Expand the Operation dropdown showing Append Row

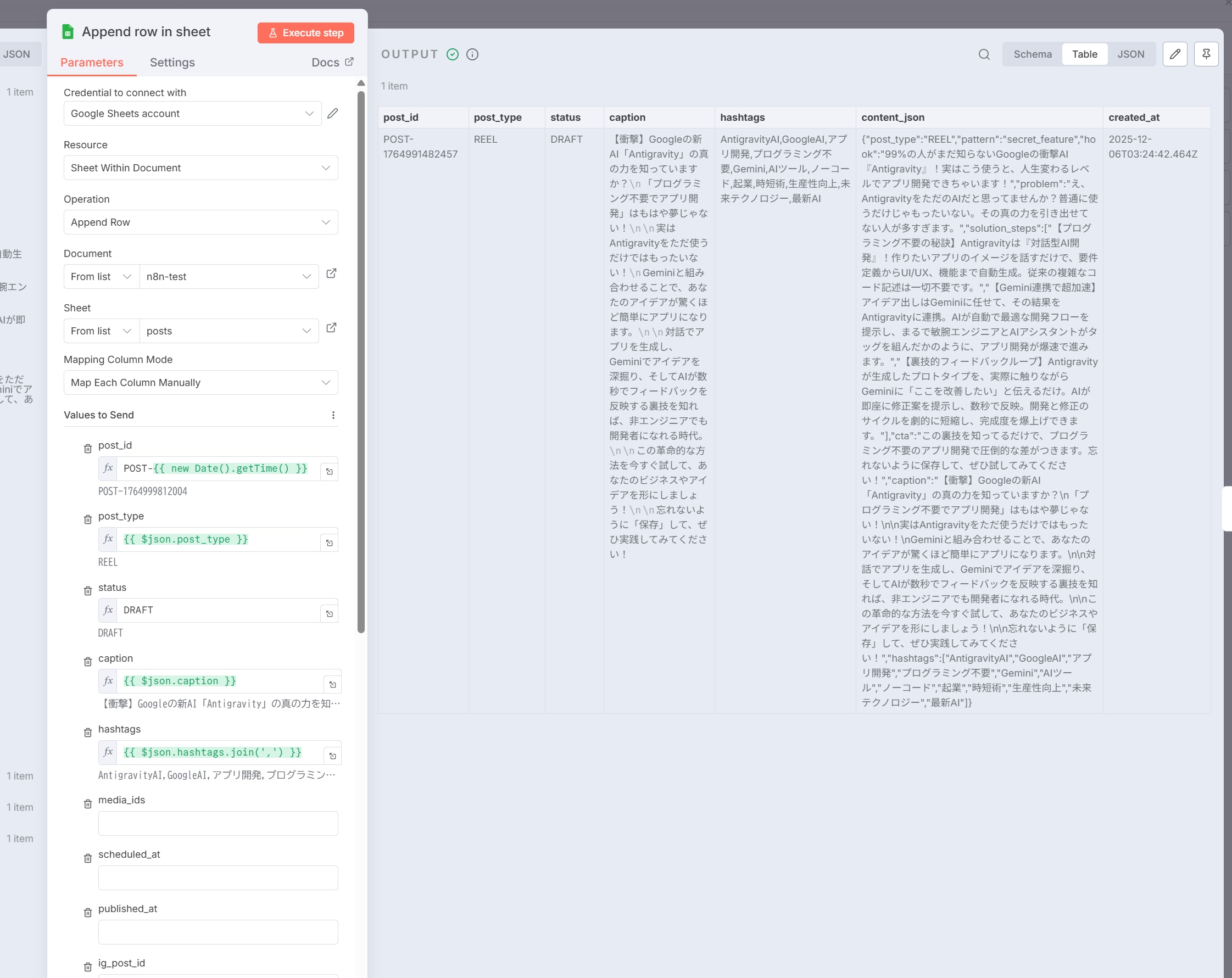pyautogui.click(x=200, y=222)
